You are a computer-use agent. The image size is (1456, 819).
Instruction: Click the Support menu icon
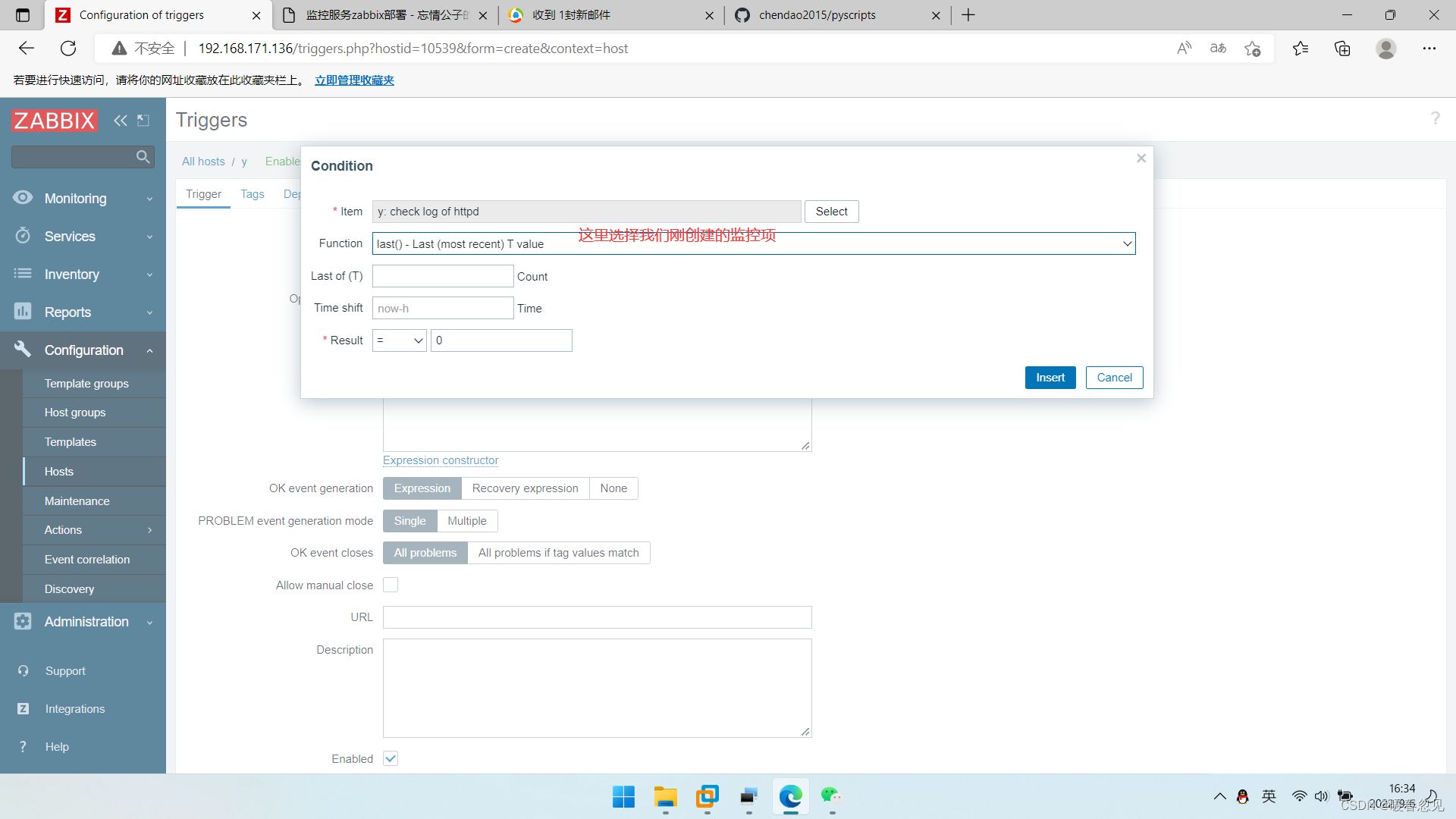[22, 671]
